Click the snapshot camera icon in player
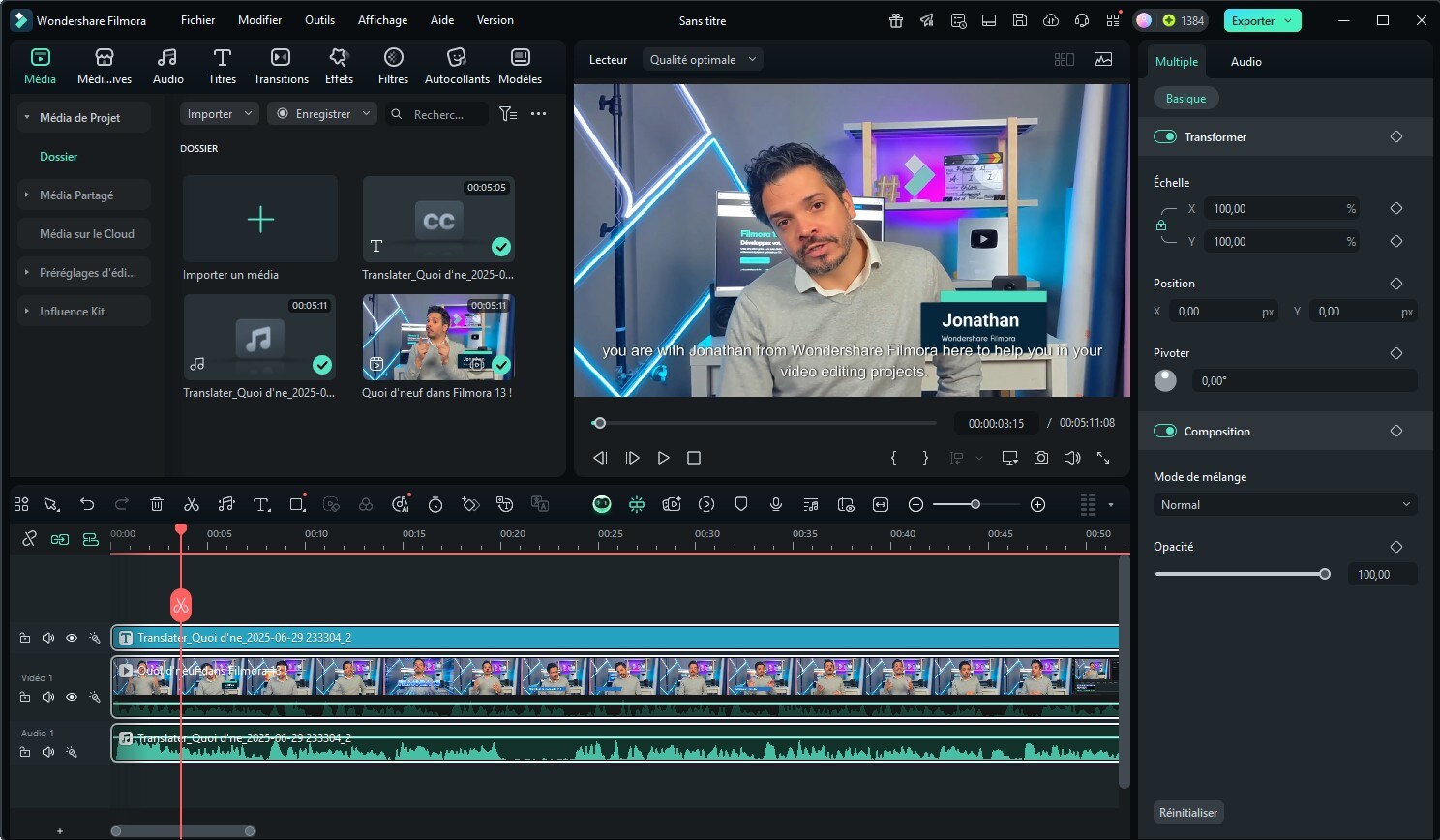Image resolution: width=1440 pixels, height=840 pixels. point(1041,458)
